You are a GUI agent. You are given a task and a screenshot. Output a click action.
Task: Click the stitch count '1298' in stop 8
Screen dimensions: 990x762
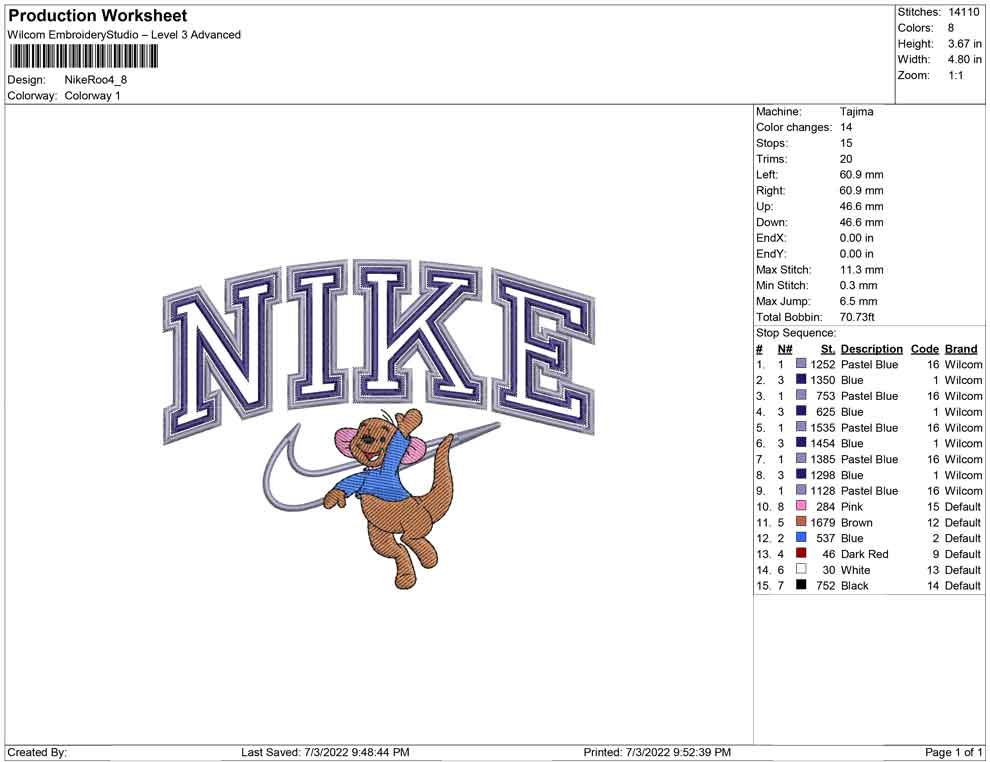[x=823, y=475]
